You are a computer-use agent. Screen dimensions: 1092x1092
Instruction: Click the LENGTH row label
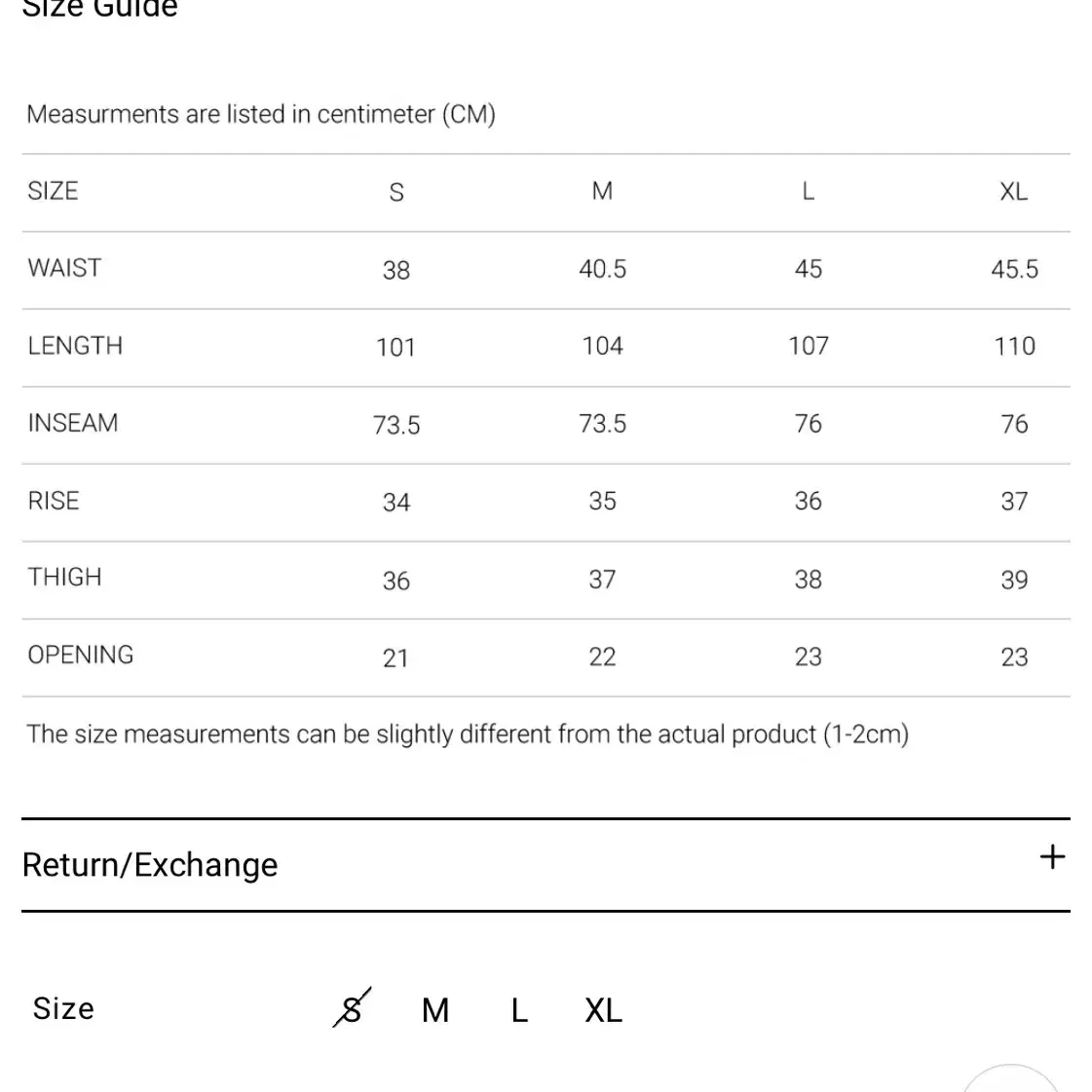coord(75,346)
